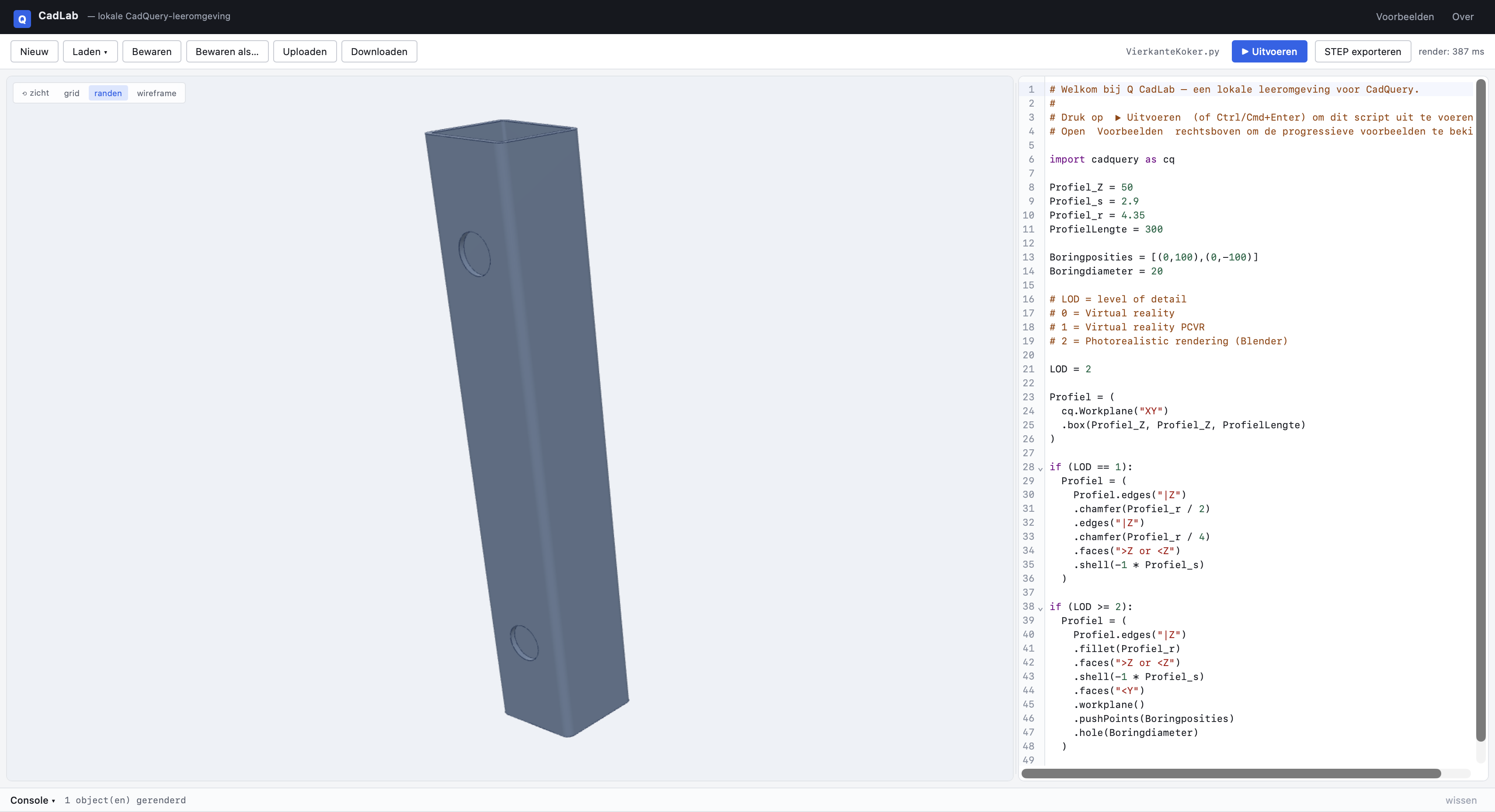Click code line 'Profiel_s = 2.9'
This screenshot has height=812, width=1495.
pos(1093,201)
